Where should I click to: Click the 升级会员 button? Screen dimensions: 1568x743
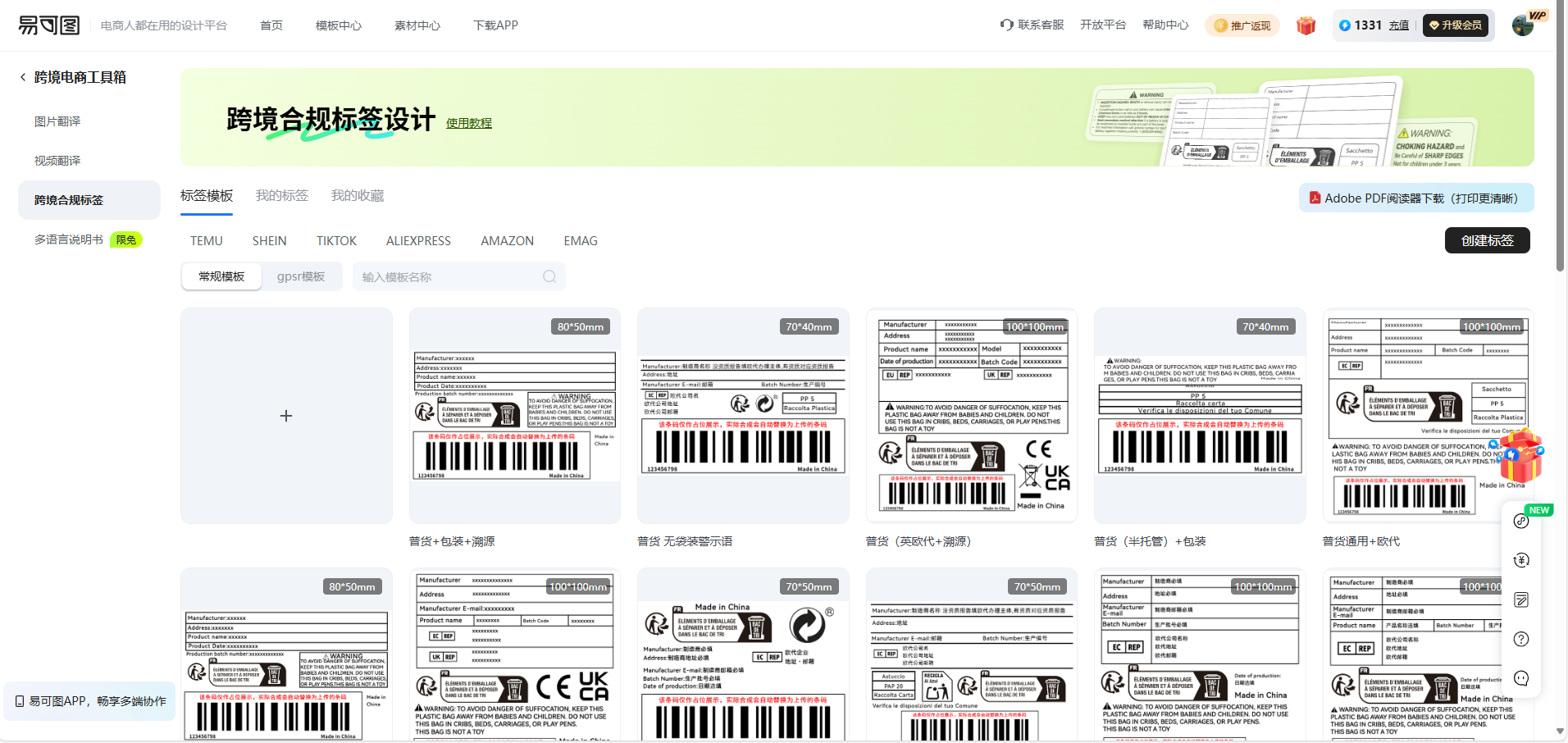coord(1456,25)
